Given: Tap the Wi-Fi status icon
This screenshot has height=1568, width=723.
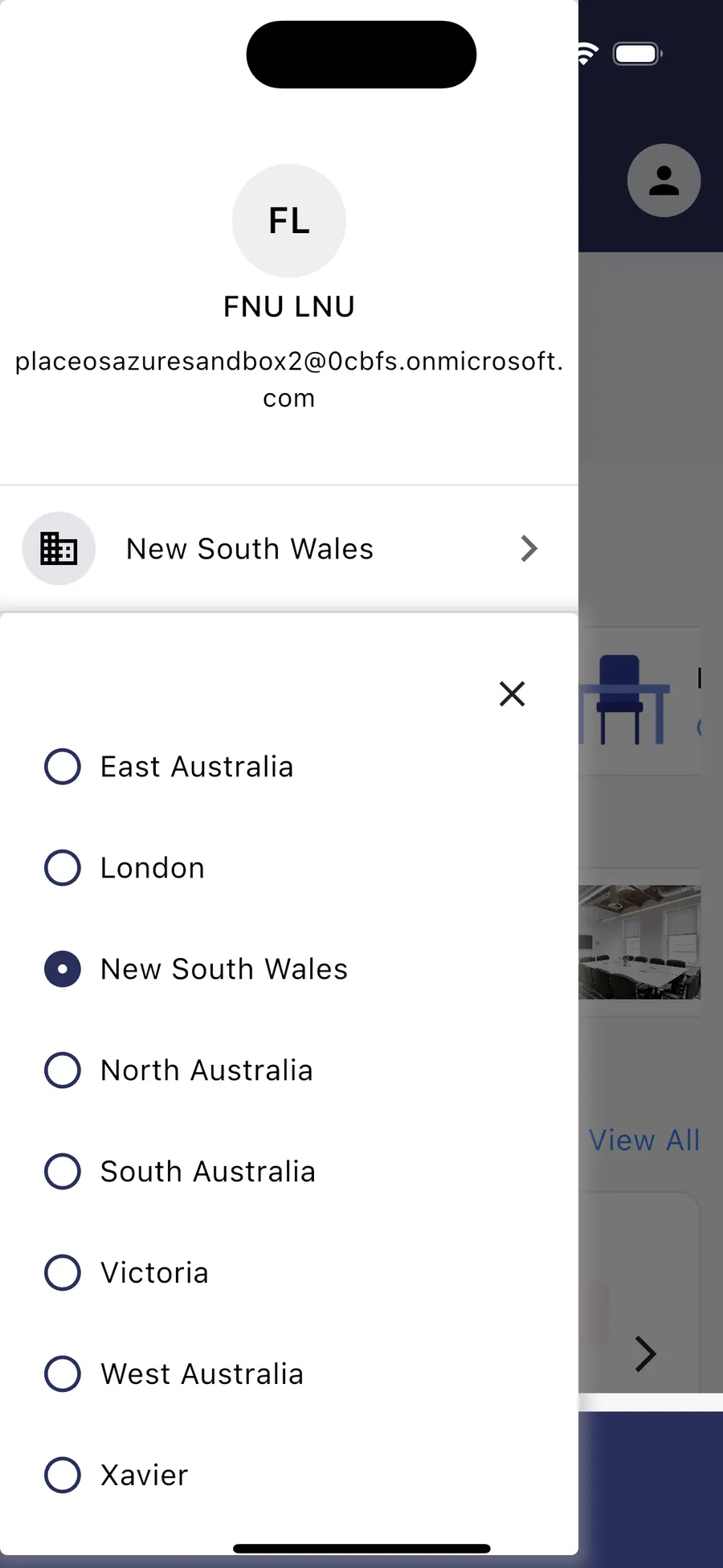Looking at the screenshot, I should pyautogui.click(x=587, y=55).
